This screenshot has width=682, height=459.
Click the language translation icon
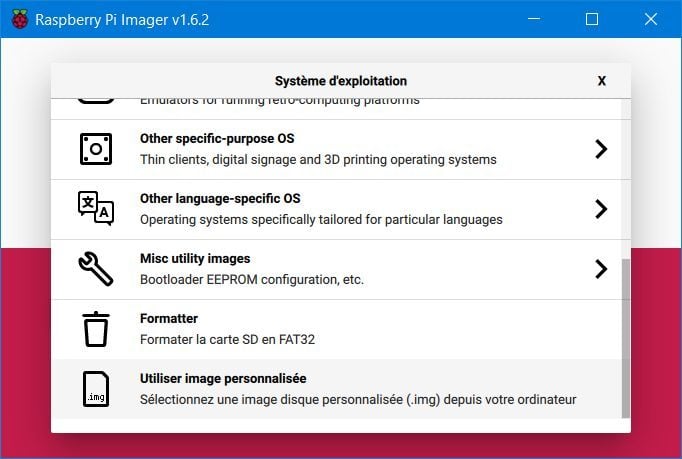96,208
